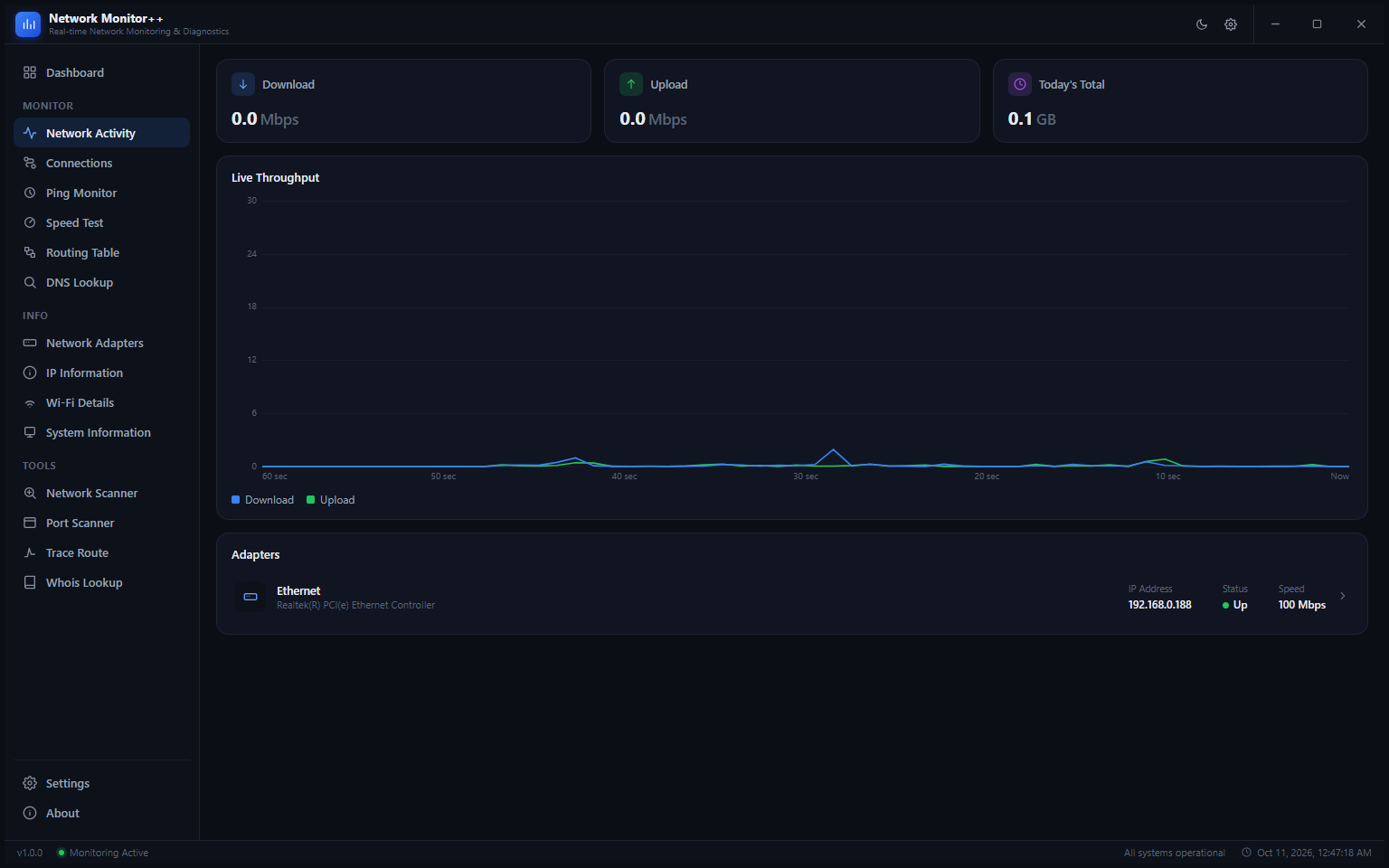Click the Upload 0.0 Mbps value
Screen dimensions: 1389x868
[x=653, y=119]
